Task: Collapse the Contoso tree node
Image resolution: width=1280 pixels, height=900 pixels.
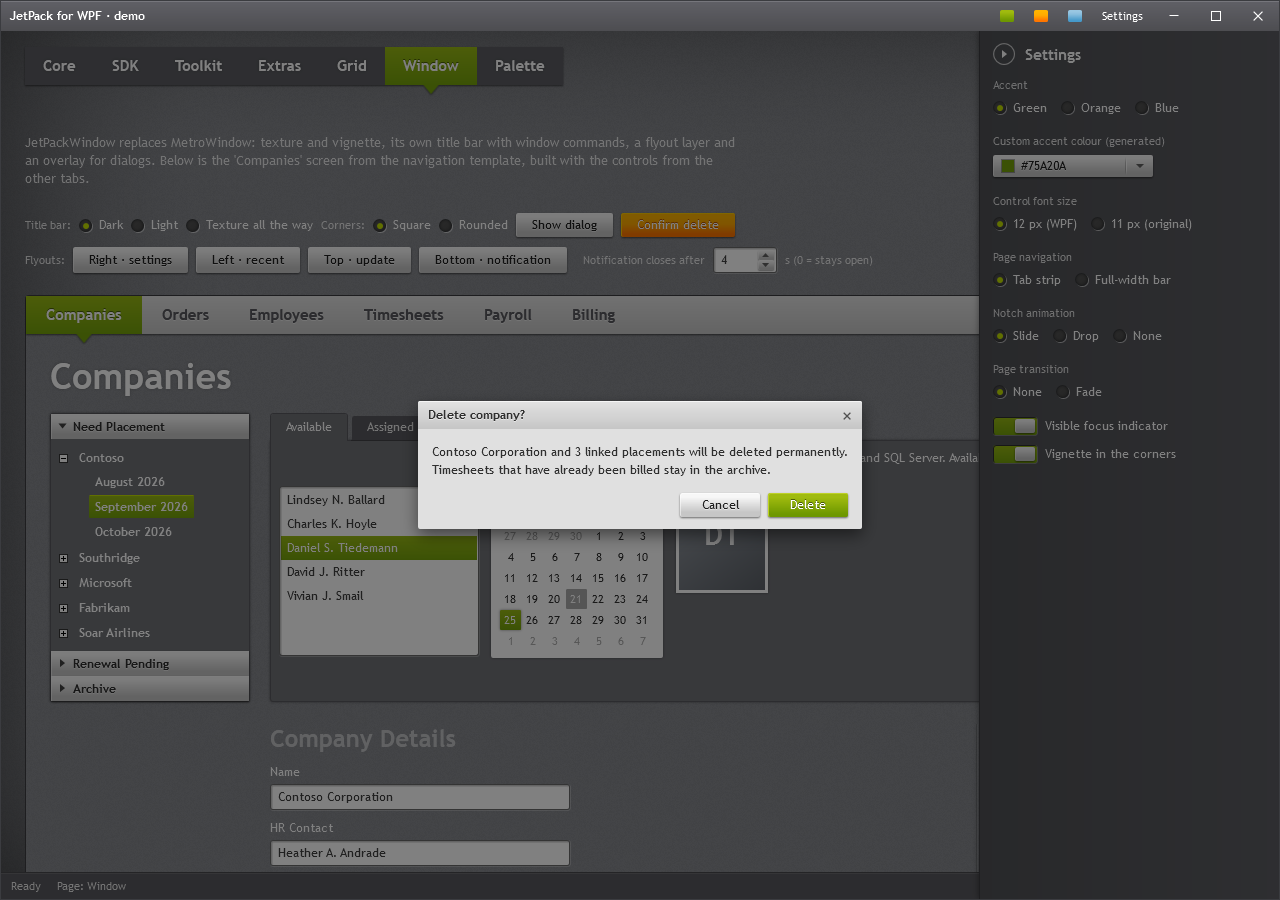Action: [64, 458]
